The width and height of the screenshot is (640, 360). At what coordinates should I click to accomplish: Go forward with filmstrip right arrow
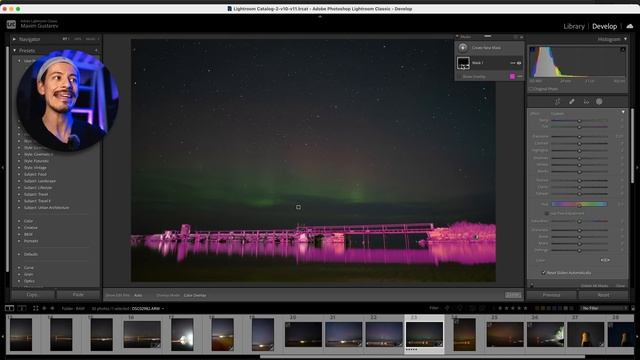click(x=52, y=308)
